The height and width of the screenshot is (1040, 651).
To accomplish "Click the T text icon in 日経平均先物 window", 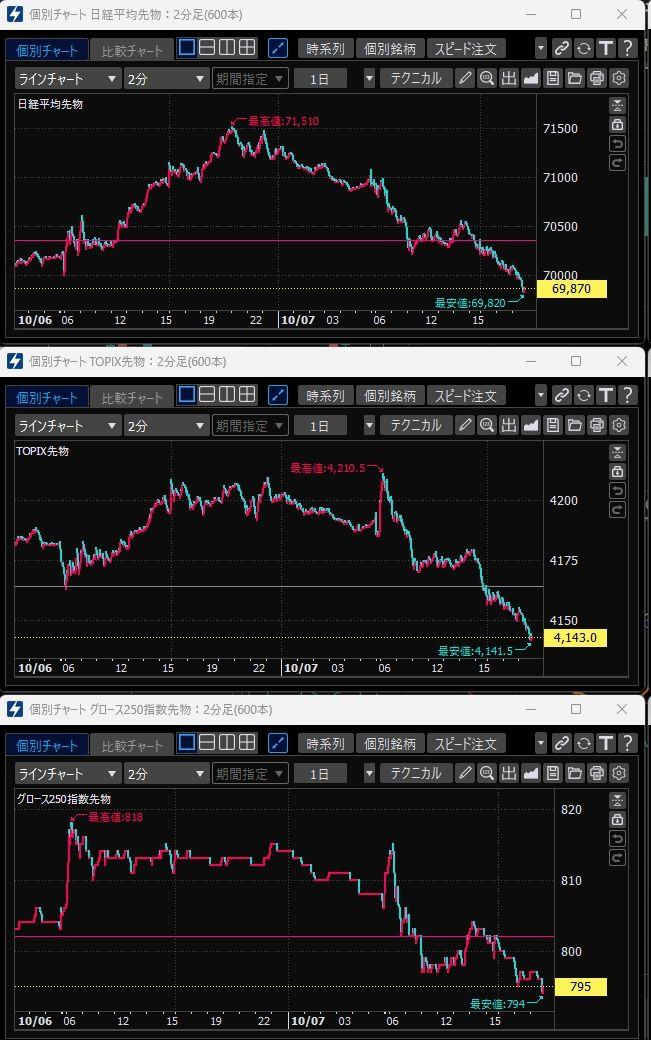I will click(605, 48).
